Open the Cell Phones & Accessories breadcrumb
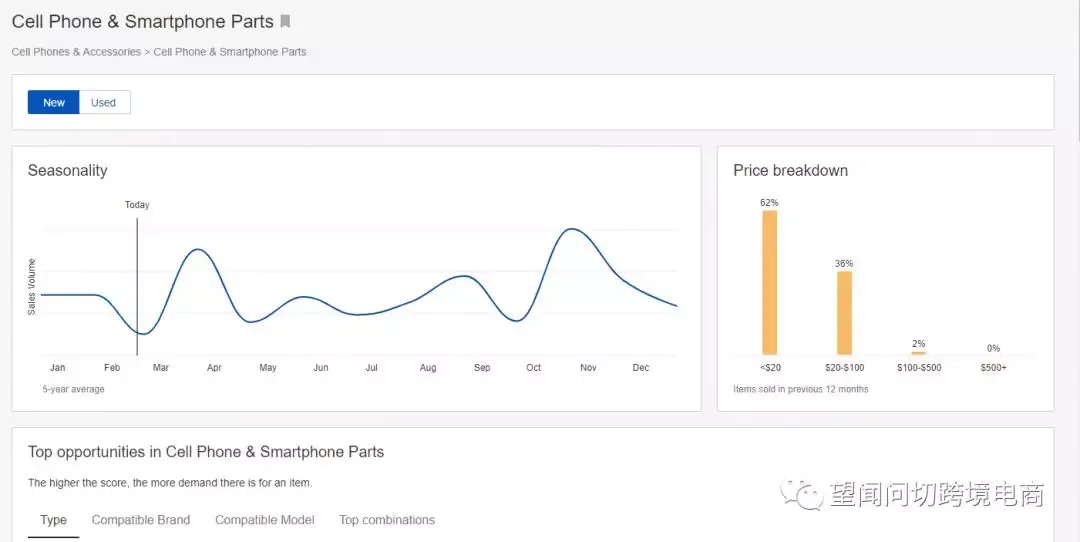 point(76,52)
